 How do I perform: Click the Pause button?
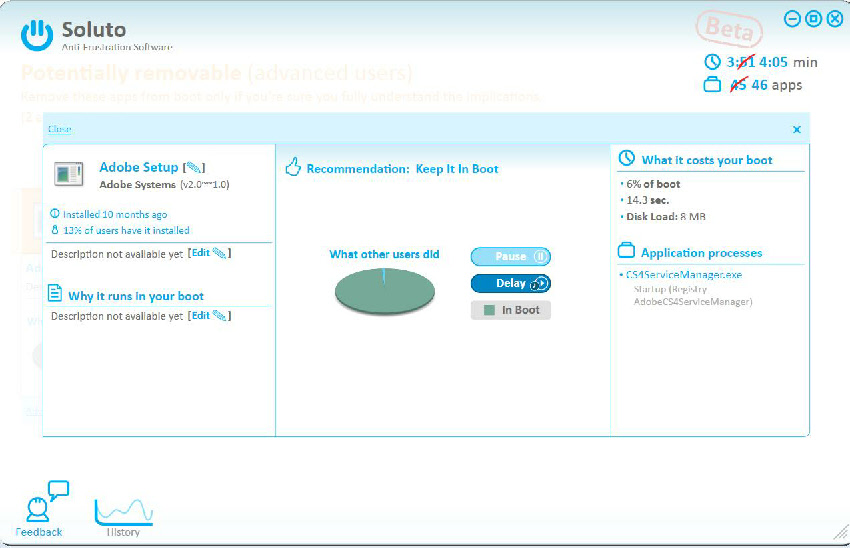(x=511, y=256)
